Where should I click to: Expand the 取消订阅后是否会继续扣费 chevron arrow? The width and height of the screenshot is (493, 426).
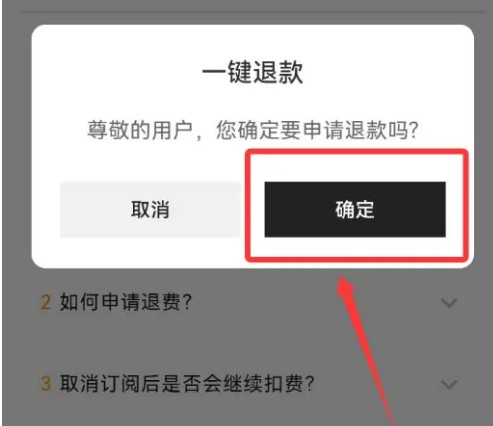pyautogui.click(x=449, y=384)
